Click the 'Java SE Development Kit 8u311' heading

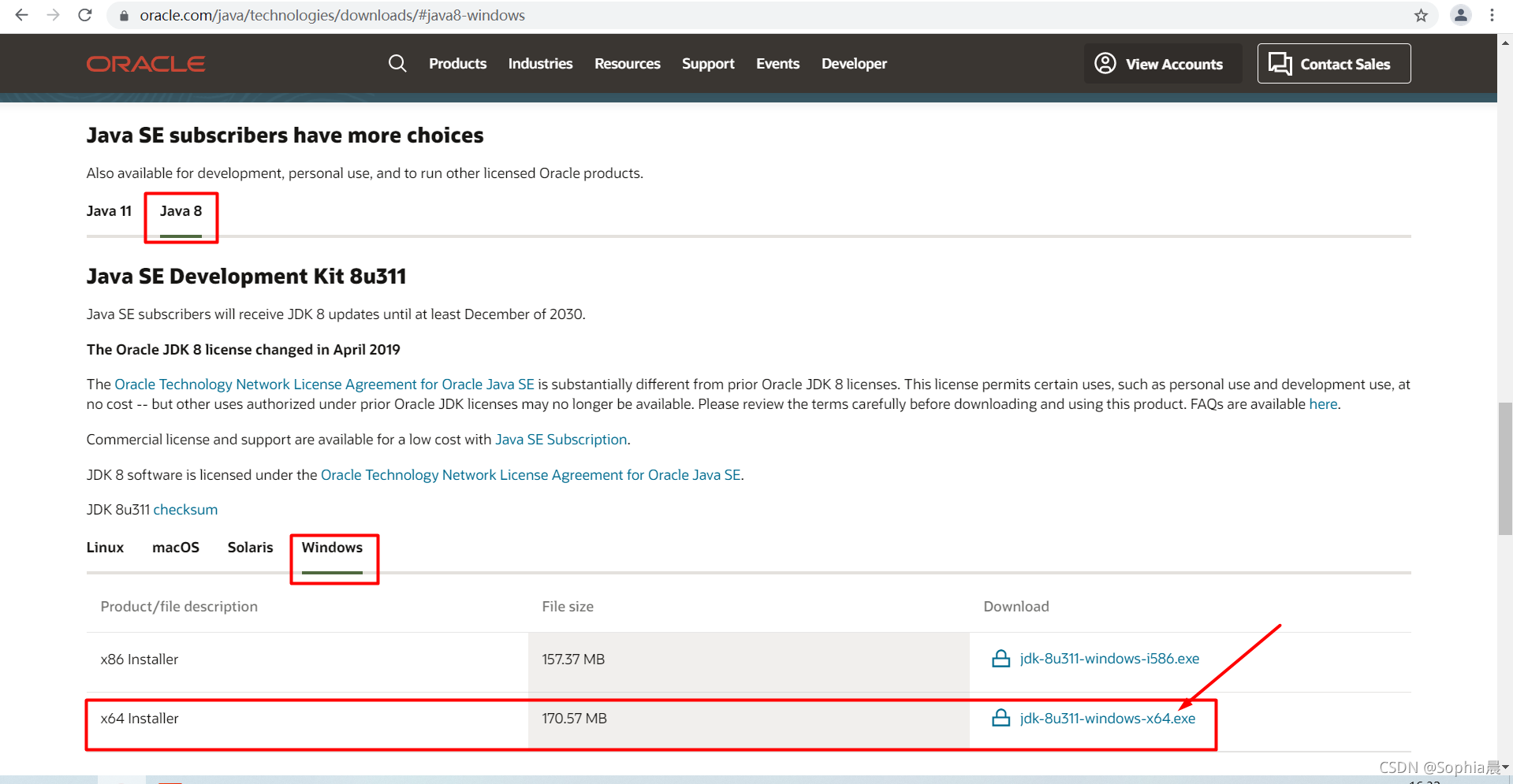pos(246,277)
